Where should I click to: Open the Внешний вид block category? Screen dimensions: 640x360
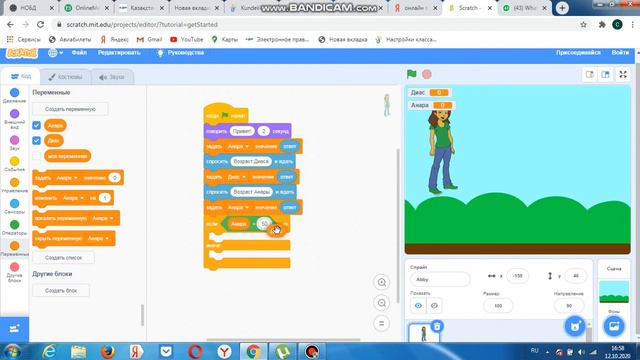(14, 119)
